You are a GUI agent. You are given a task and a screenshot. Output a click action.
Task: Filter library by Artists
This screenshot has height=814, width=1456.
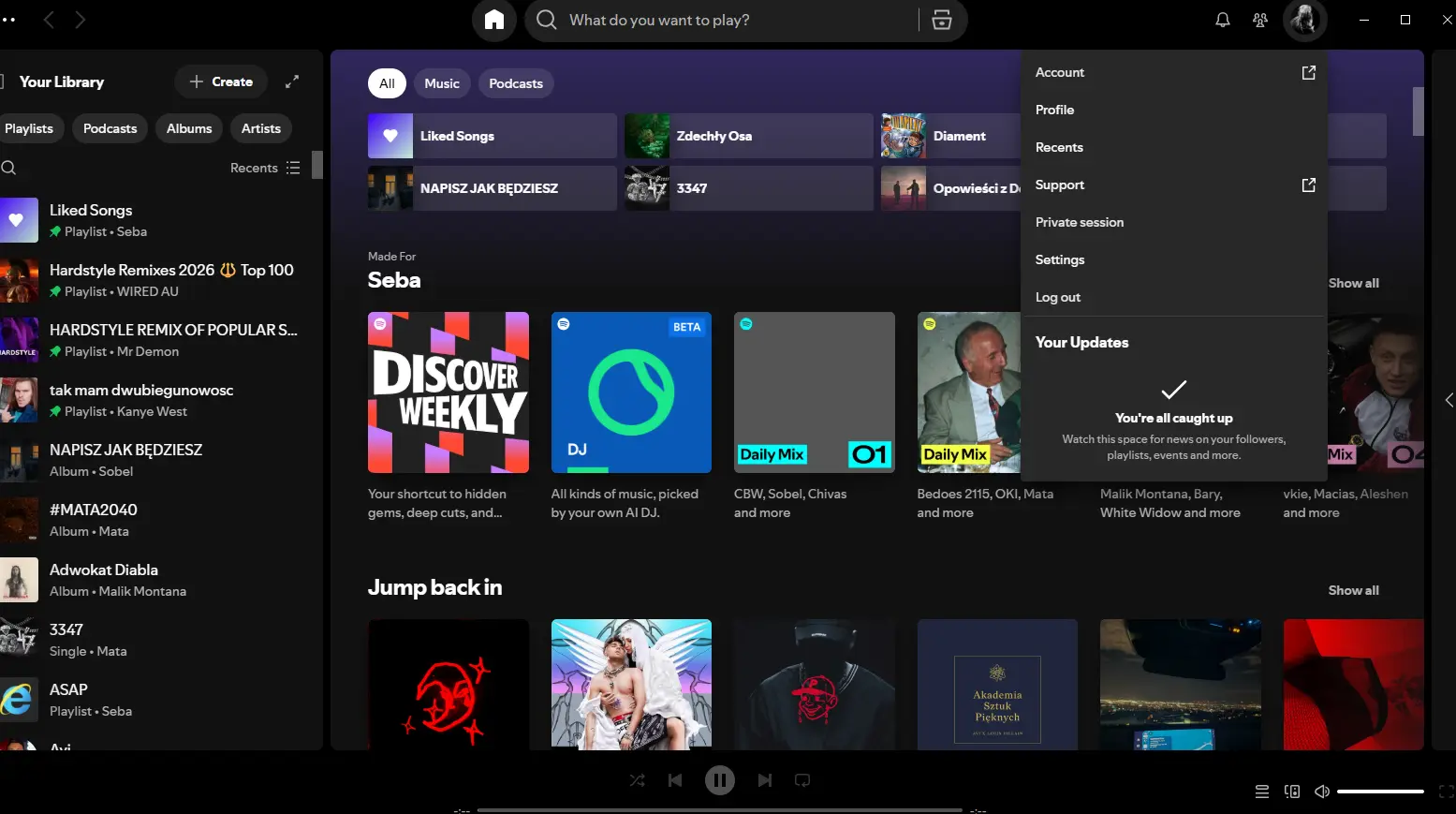(261, 128)
